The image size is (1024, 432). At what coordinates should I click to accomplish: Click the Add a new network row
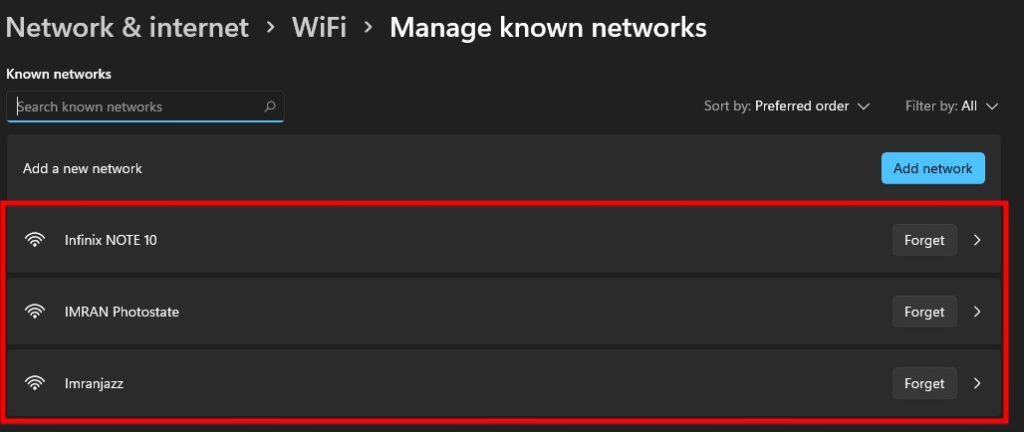504,168
